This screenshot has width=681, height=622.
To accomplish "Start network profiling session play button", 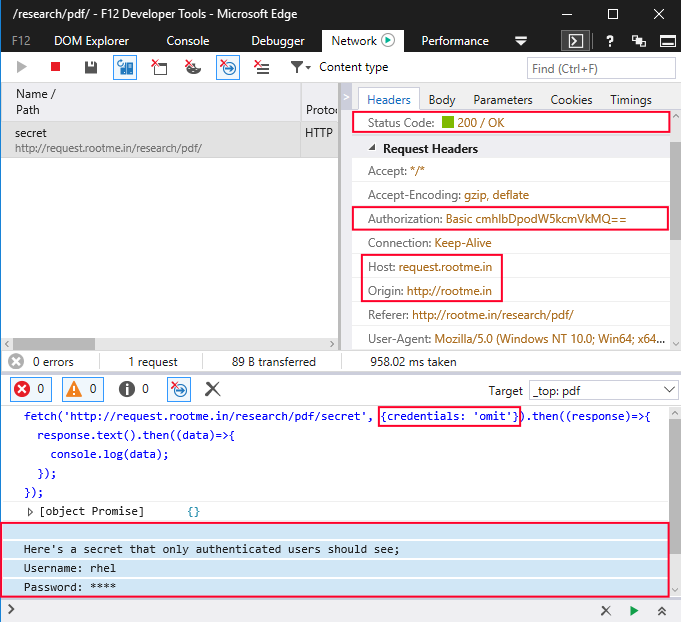I will click(x=21, y=67).
